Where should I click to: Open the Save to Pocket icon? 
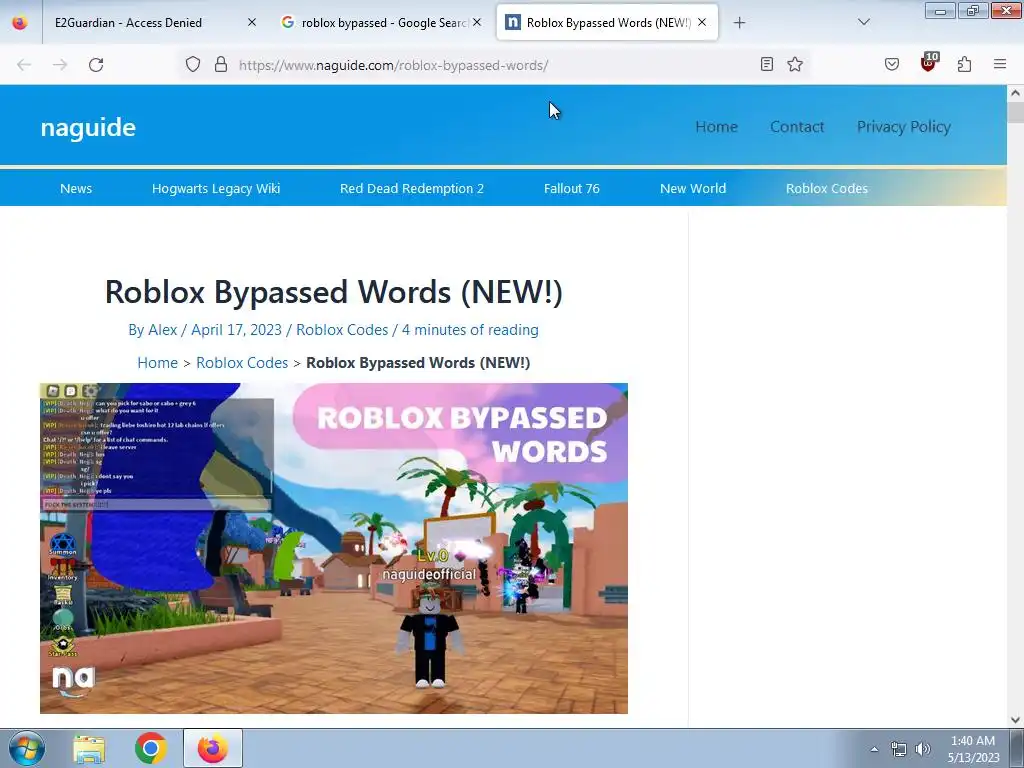click(892, 64)
